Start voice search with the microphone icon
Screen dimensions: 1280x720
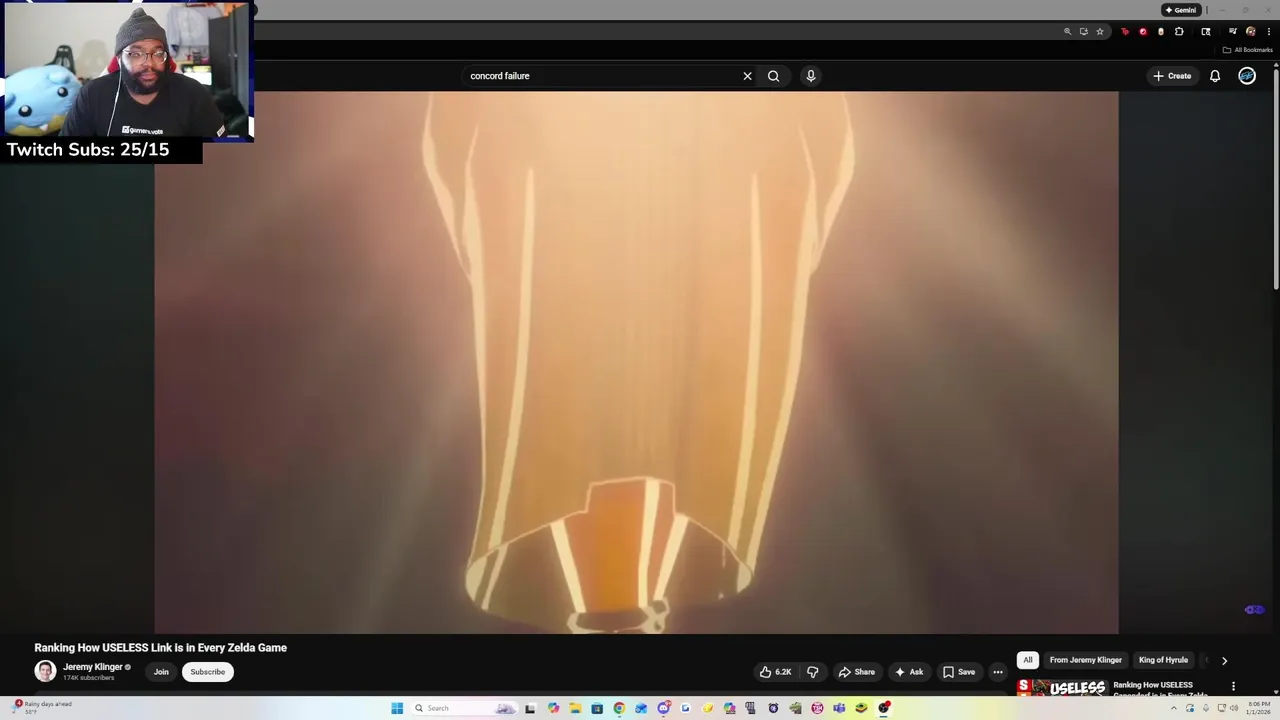click(811, 76)
